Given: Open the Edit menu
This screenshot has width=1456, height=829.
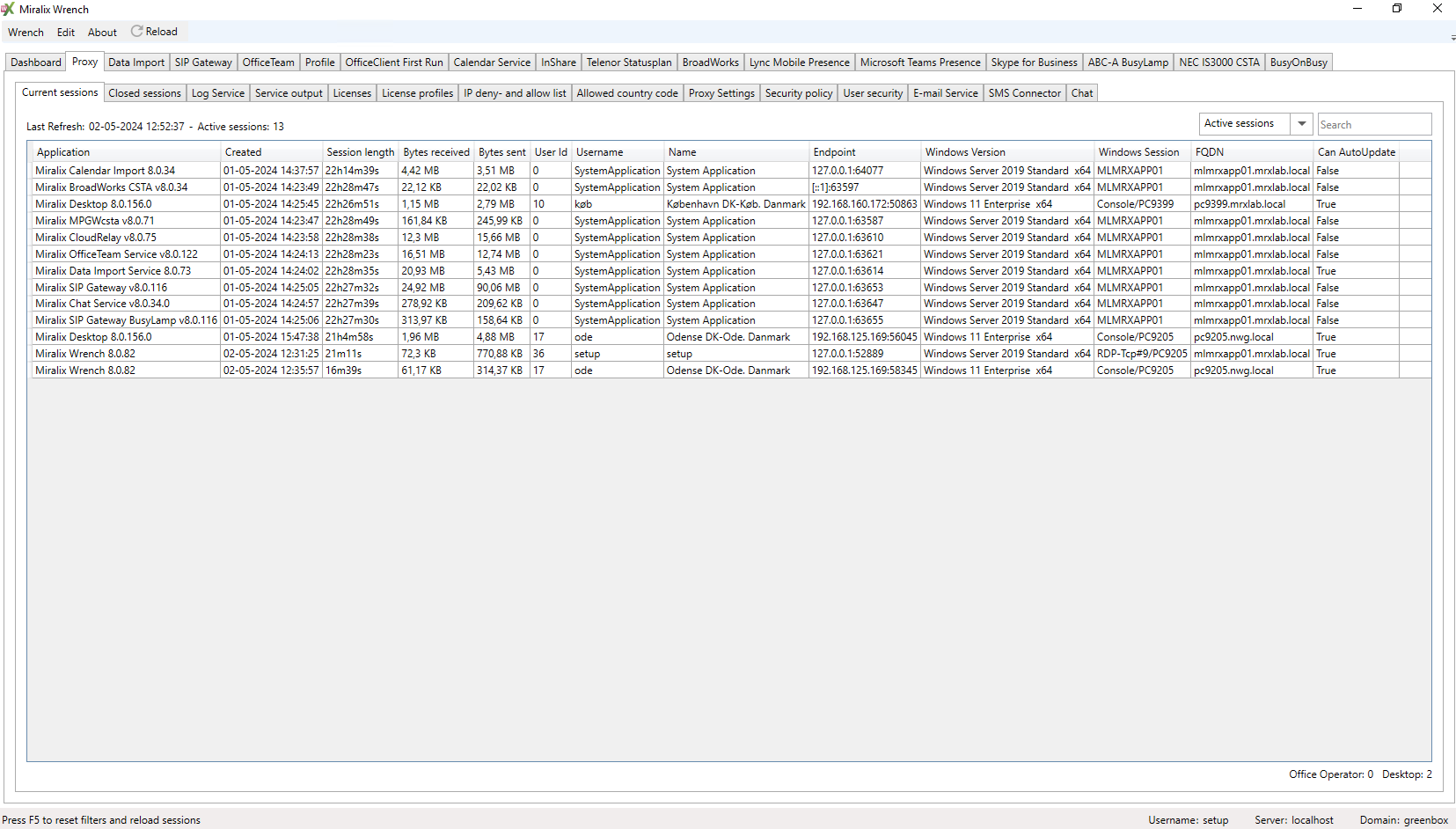Looking at the screenshot, I should pyautogui.click(x=66, y=33).
